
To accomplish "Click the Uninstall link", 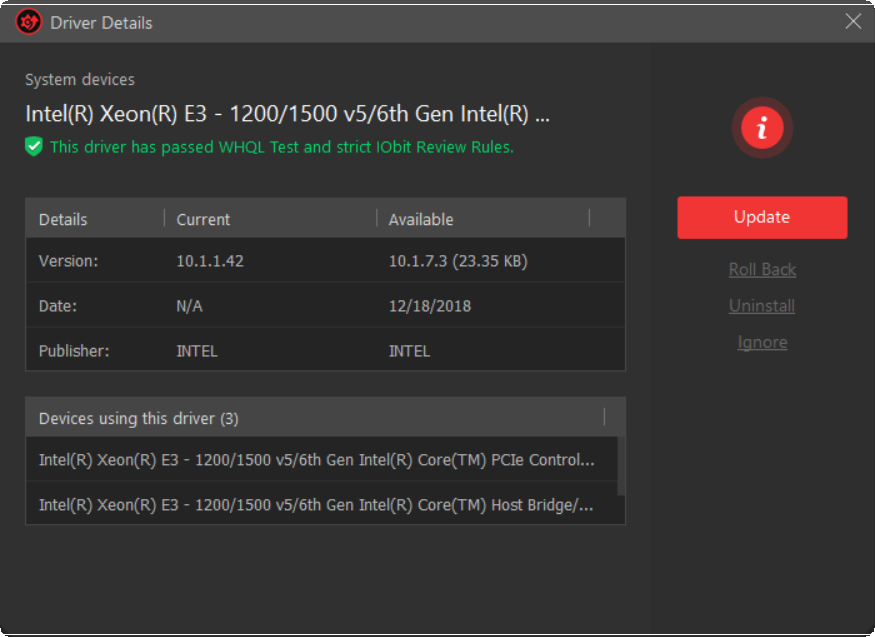I will pyautogui.click(x=762, y=306).
